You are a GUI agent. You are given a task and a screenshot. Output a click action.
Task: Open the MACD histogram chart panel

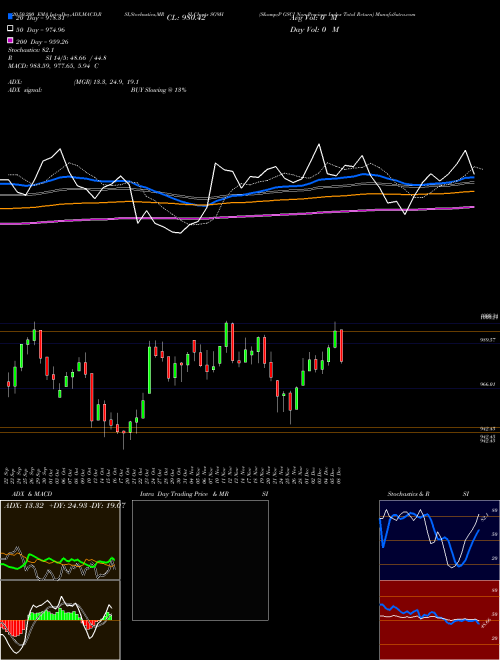pyautogui.click(x=60, y=620)
